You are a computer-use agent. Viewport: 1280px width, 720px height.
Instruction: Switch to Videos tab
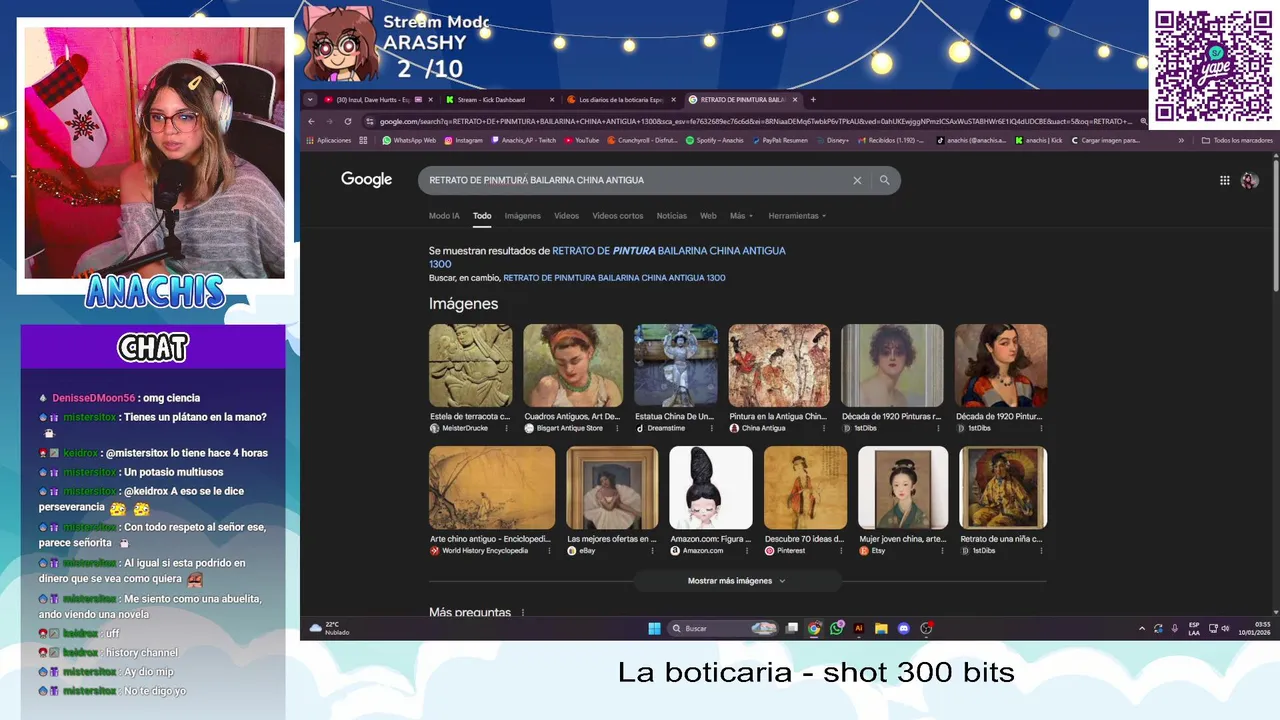point(566,216)
